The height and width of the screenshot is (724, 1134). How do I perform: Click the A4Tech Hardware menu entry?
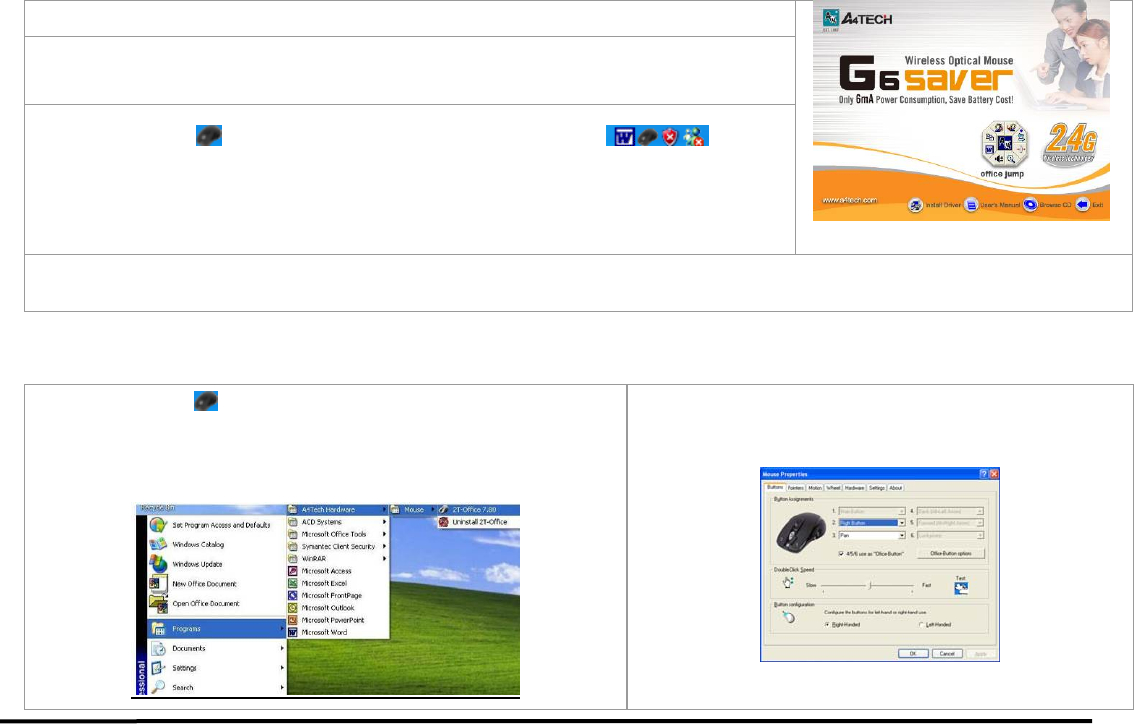point(338,509)
